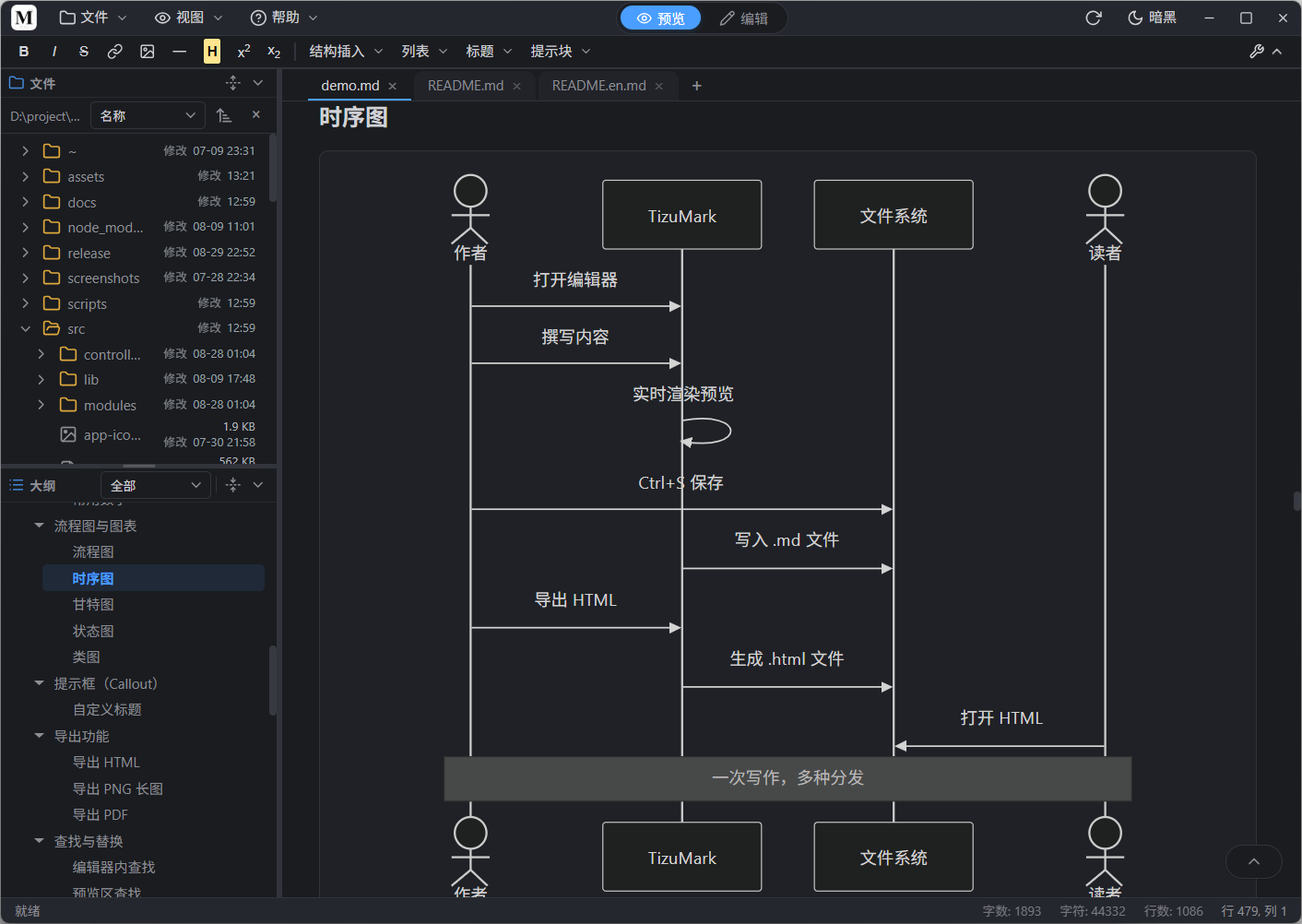Screen dimensions: 1302x924
Task: Collapse the toolbar with chevron up
Action: point(1277,52)
